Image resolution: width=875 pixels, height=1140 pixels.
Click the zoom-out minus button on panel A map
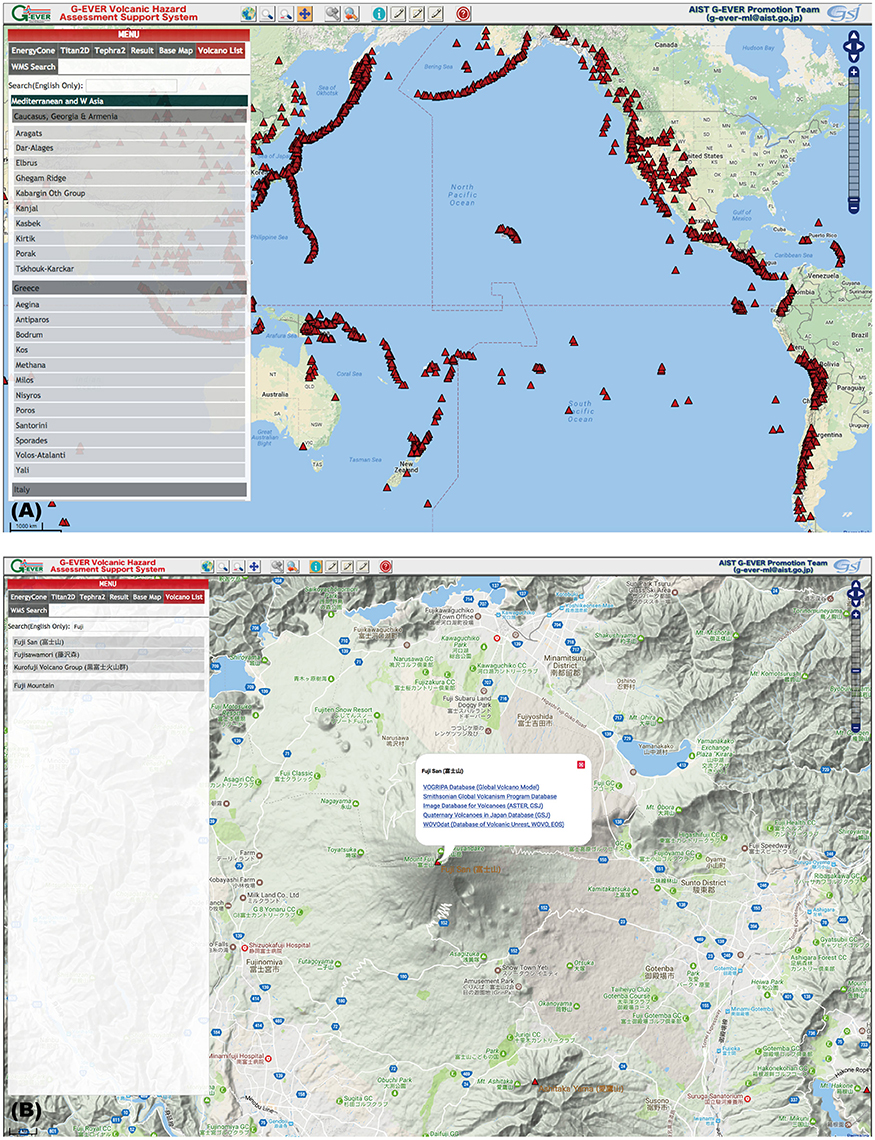(854, 209)
